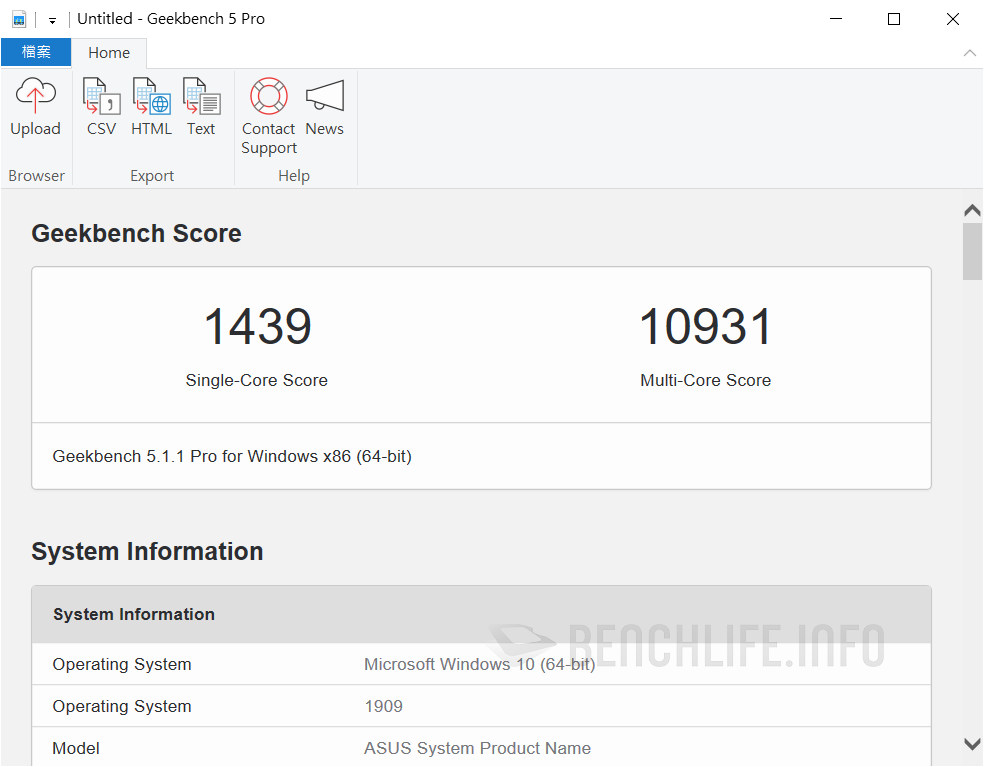Click the ASUS System Product Name model entry
The width and height of the screenshot is (984, 767).
[477, 748]
